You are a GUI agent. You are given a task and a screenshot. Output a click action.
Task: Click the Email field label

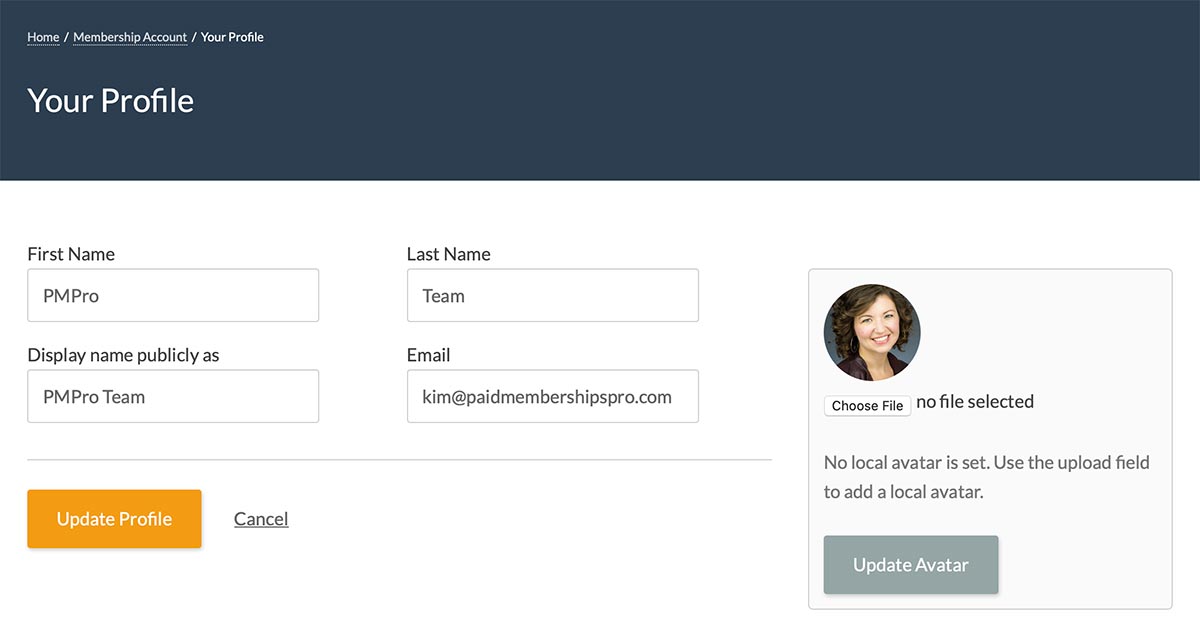428,355
